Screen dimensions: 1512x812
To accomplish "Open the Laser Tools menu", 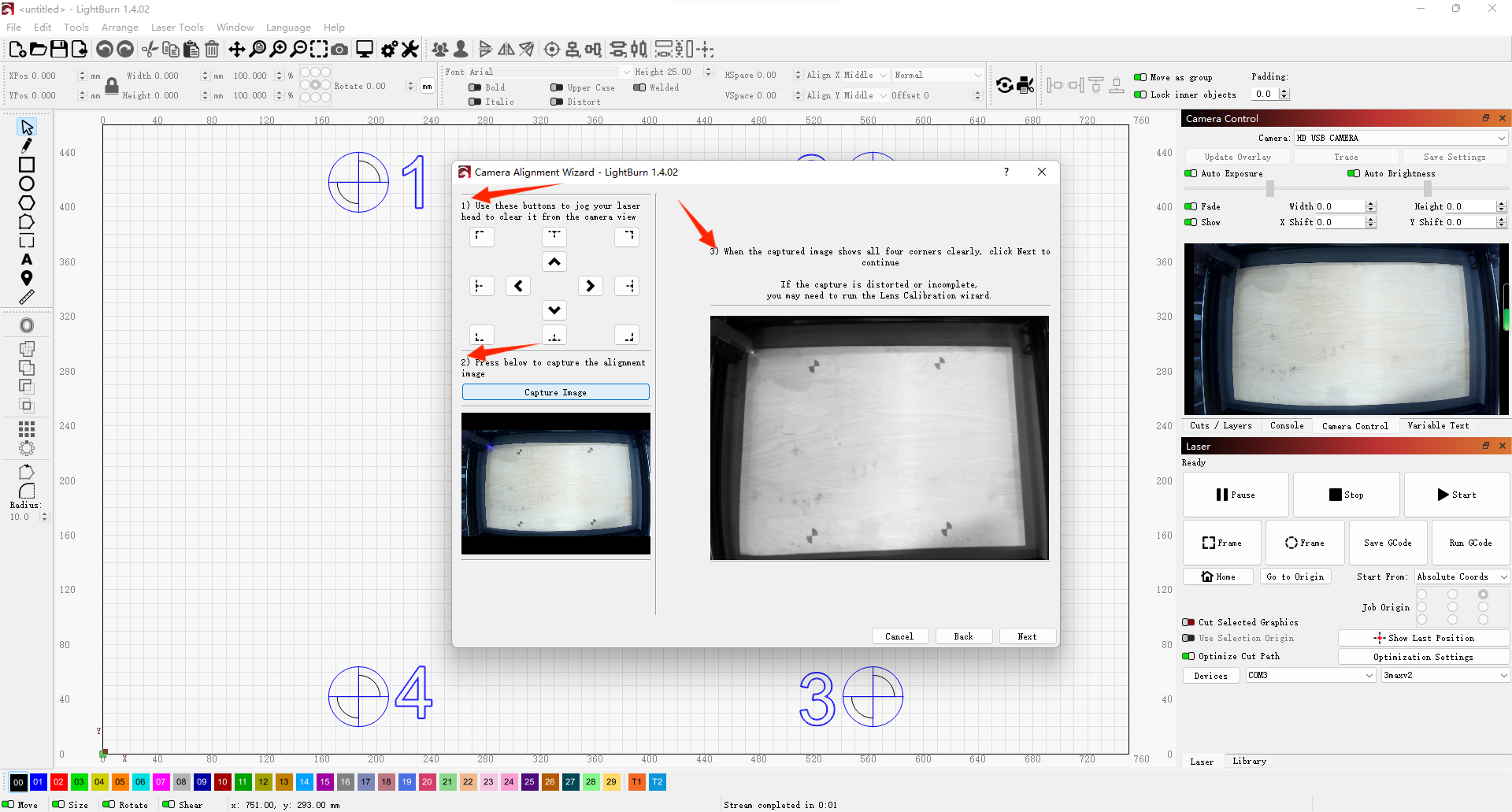I will [x=177, y=27].
